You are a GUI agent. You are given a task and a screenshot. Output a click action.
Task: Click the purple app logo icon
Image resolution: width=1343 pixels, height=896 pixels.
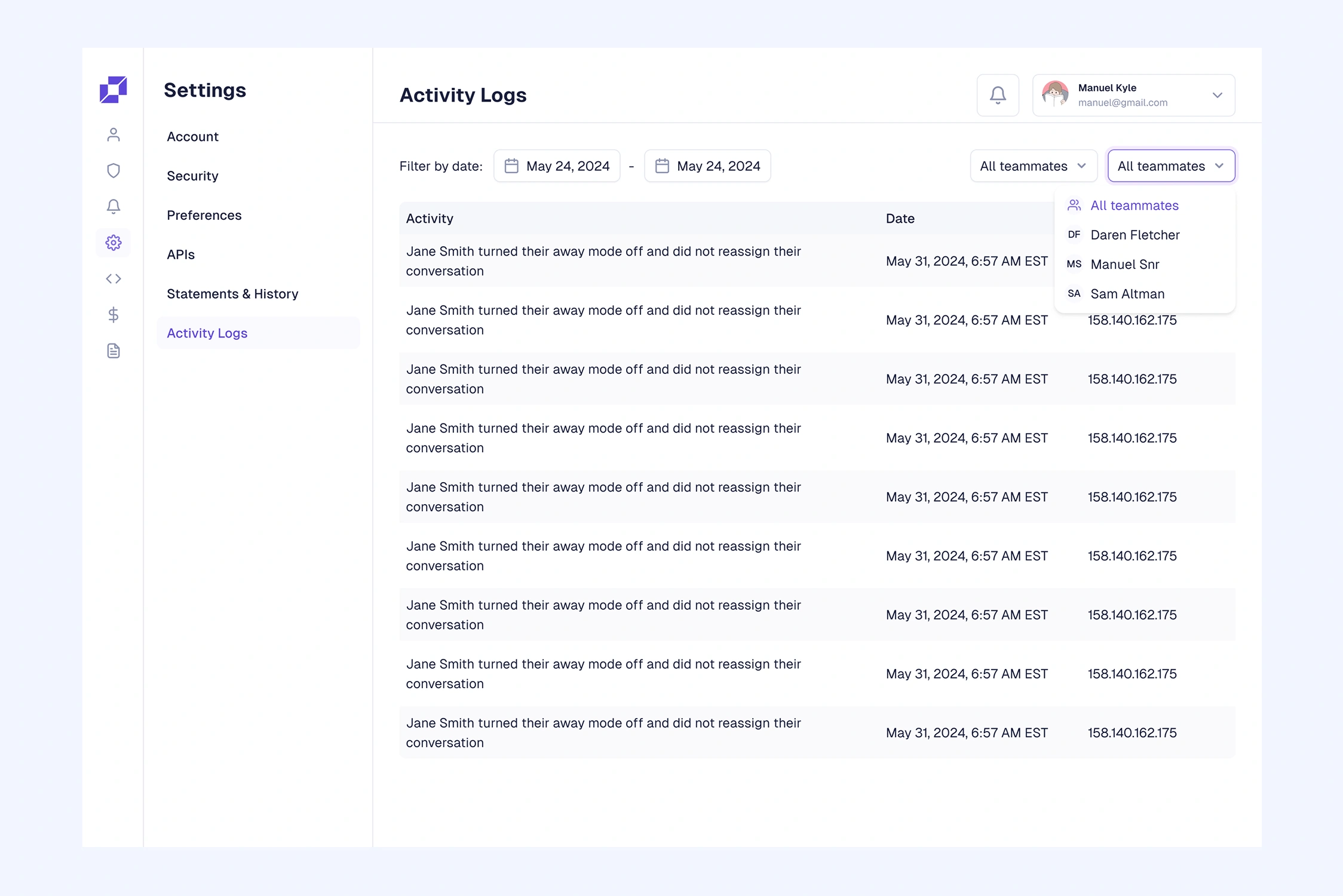pos(113,90)
